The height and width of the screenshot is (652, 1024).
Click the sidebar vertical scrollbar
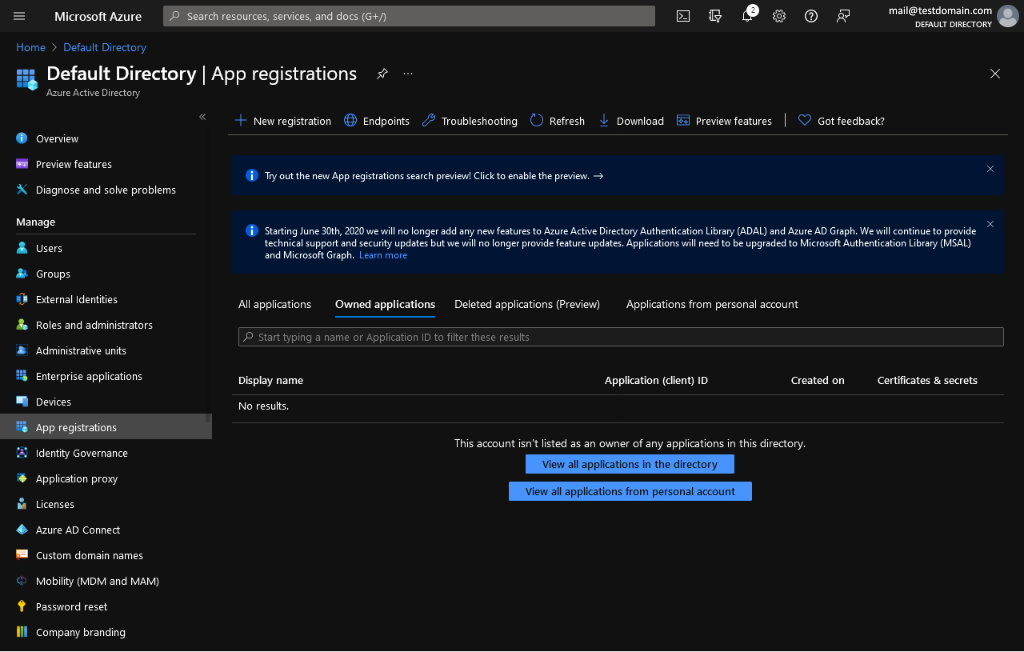pyautogui.click(x=209, y=274)
